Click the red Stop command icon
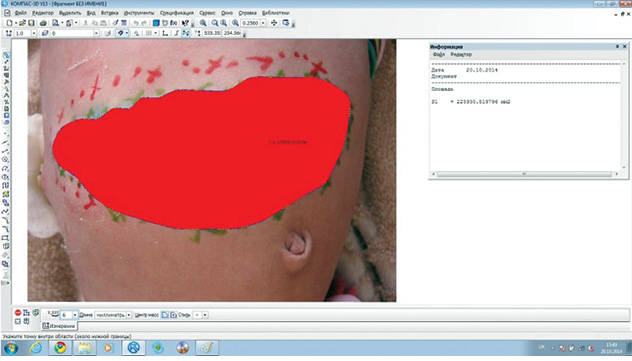This screenshot has height=361, width=632. [x=18, y=313]
